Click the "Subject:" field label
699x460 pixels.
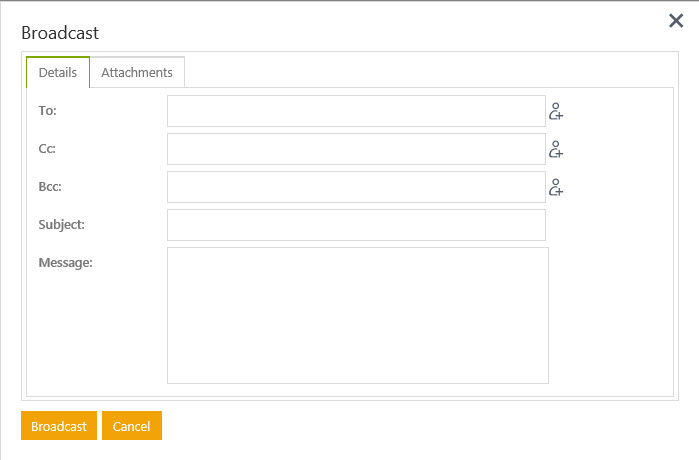61,225
